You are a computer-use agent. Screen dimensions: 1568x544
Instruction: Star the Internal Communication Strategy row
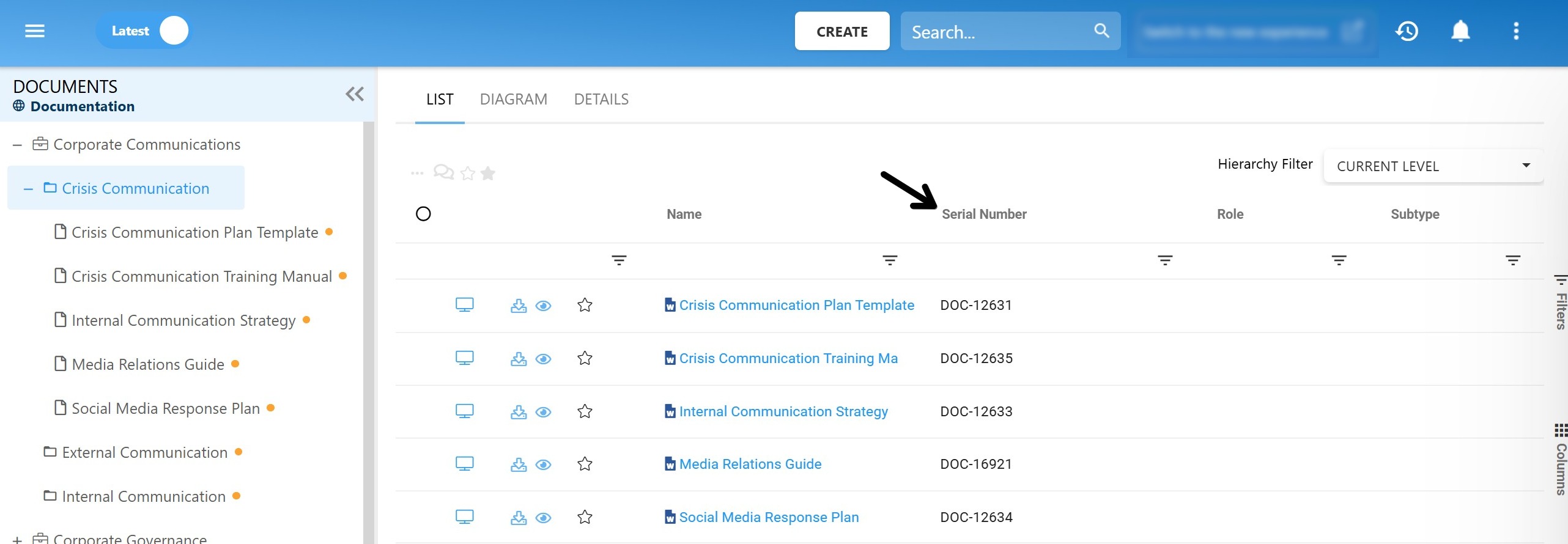click(585, 411)
